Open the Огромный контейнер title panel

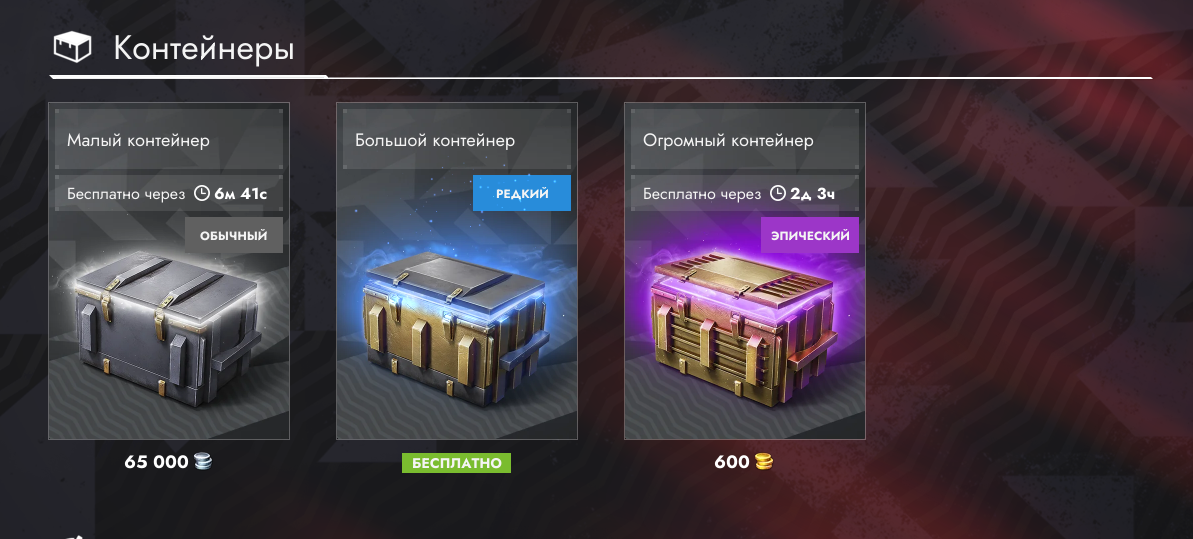coord(745,139)
